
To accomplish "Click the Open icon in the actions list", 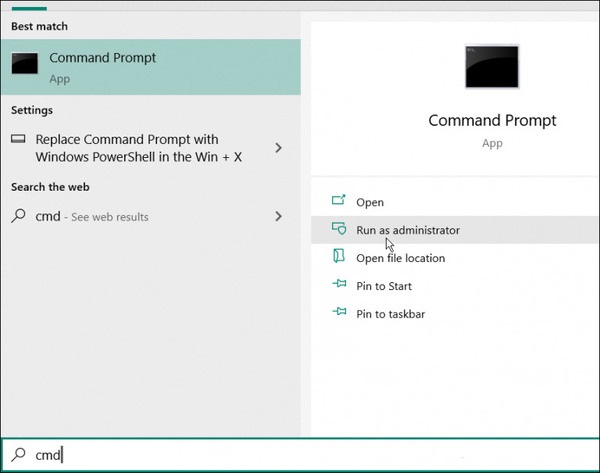I will pos(339,200).
